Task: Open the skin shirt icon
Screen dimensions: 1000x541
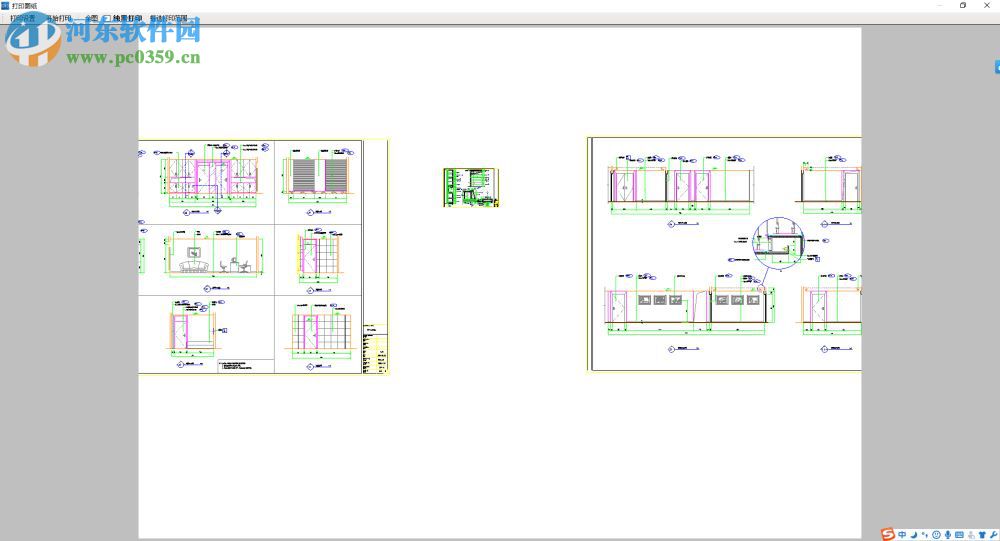Action: [x=982, y=535]
